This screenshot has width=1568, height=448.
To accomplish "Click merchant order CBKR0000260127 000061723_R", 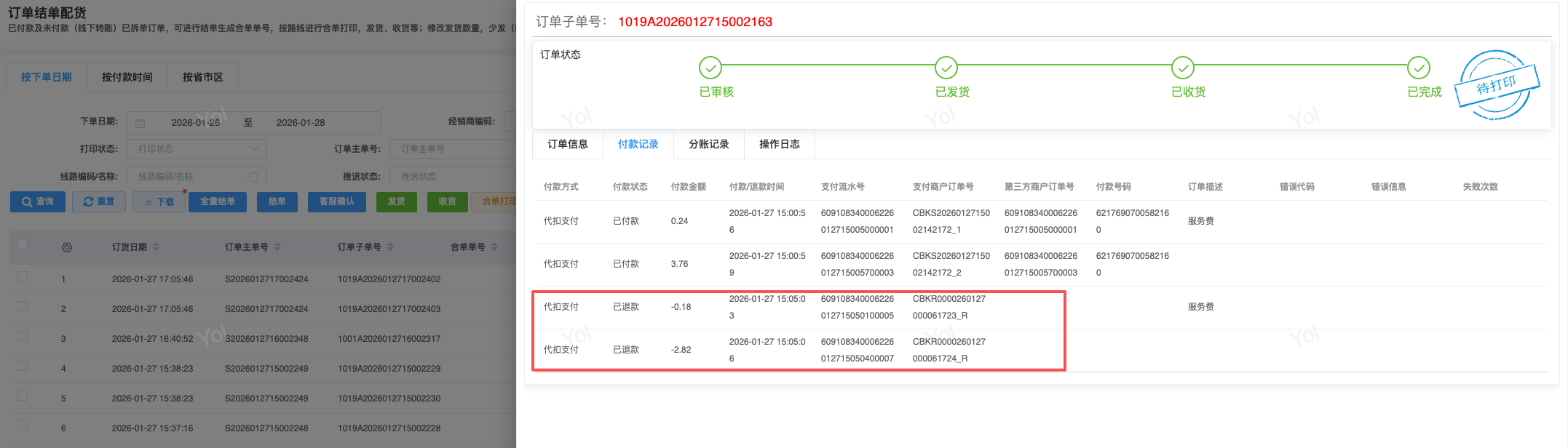I will 949,307.
